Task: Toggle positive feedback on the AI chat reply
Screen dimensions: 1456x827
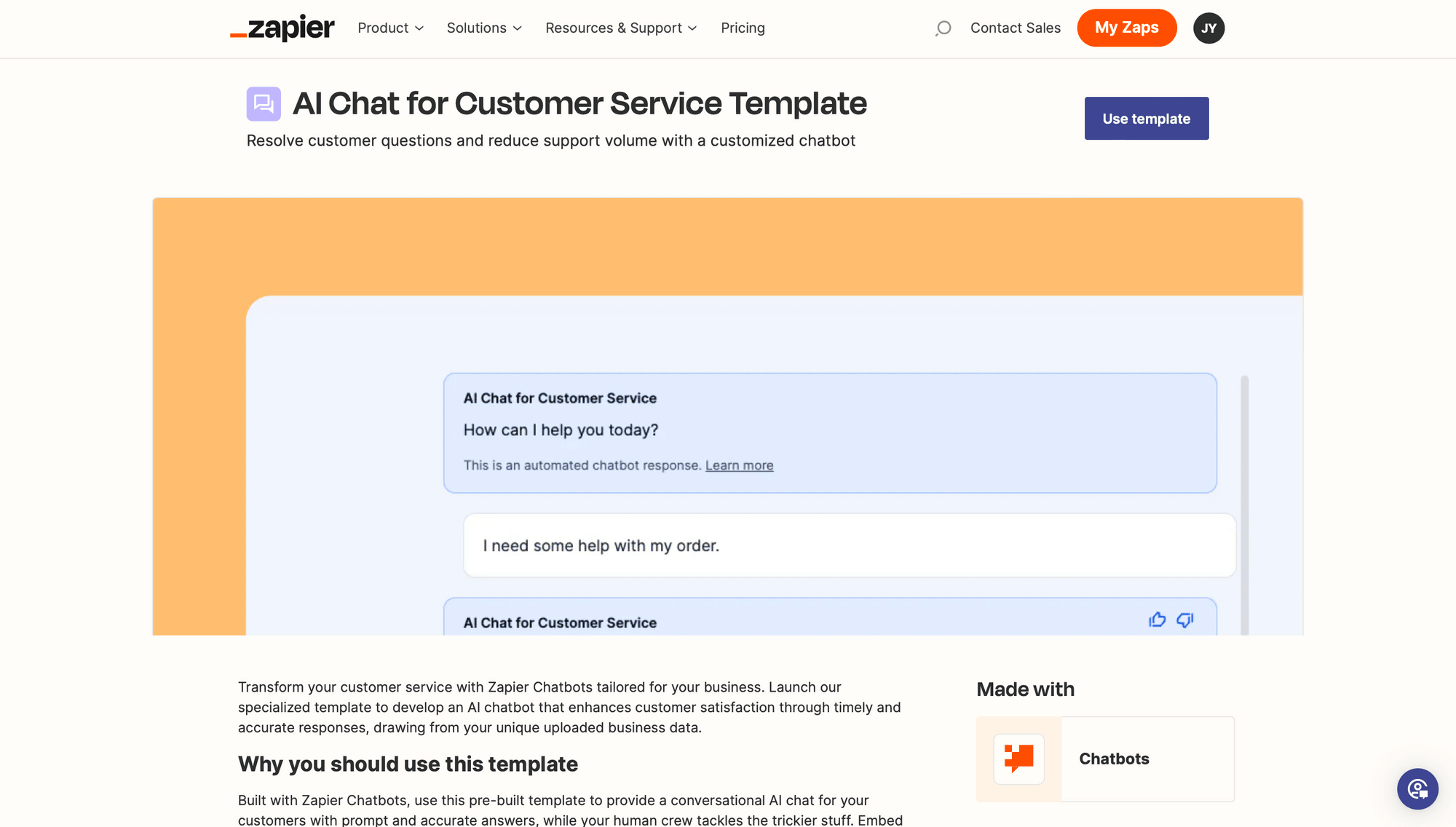Action: pyautogui.click(x=1157, y=620)
